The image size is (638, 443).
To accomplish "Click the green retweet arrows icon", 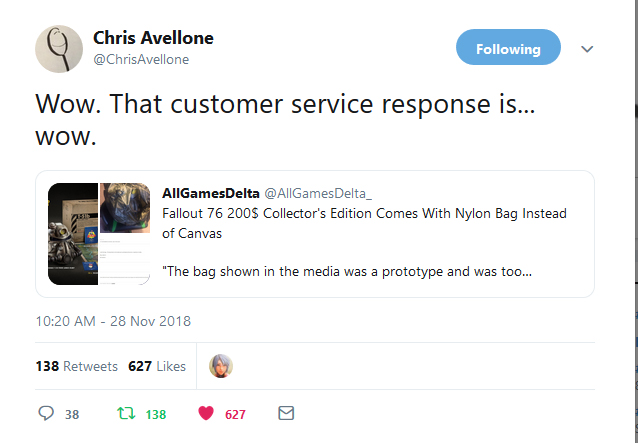I will coord(127,413).
